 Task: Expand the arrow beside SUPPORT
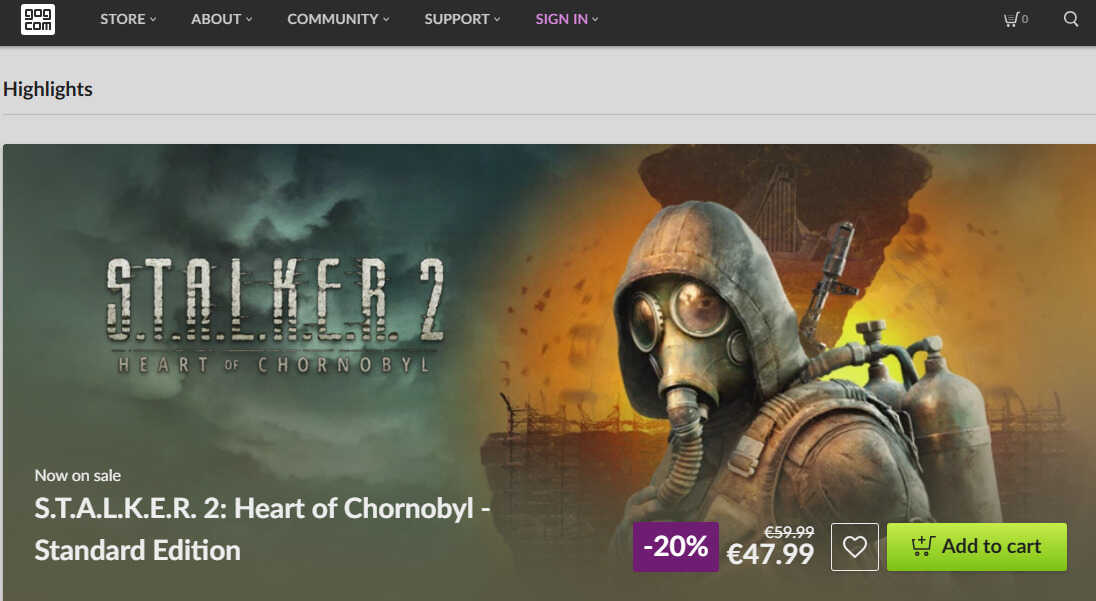(497, 20)
